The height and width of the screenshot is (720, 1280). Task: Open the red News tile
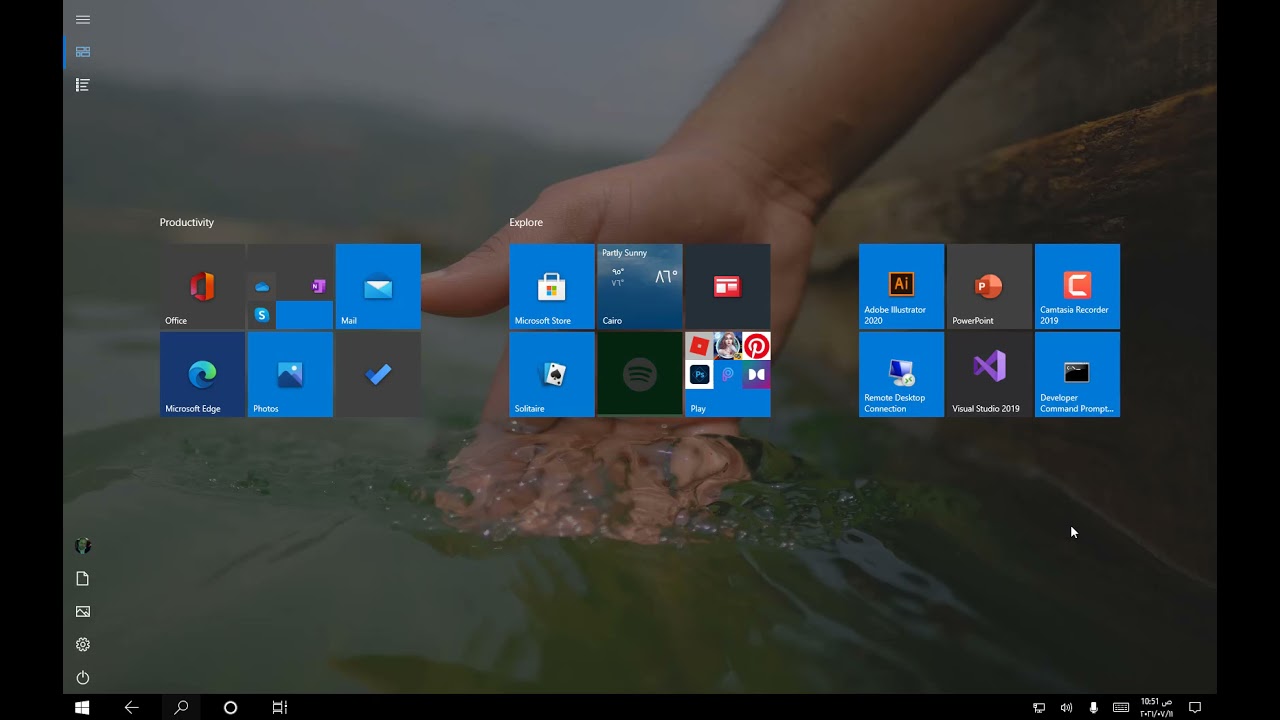728,286
